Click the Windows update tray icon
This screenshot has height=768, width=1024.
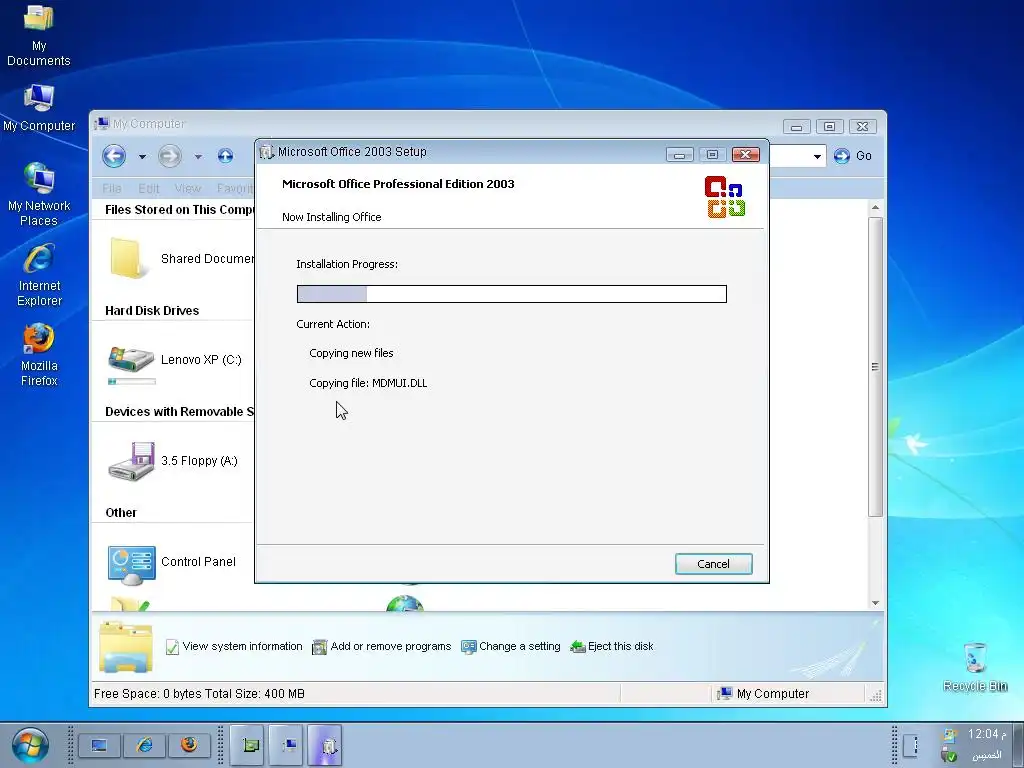[950, 735]
